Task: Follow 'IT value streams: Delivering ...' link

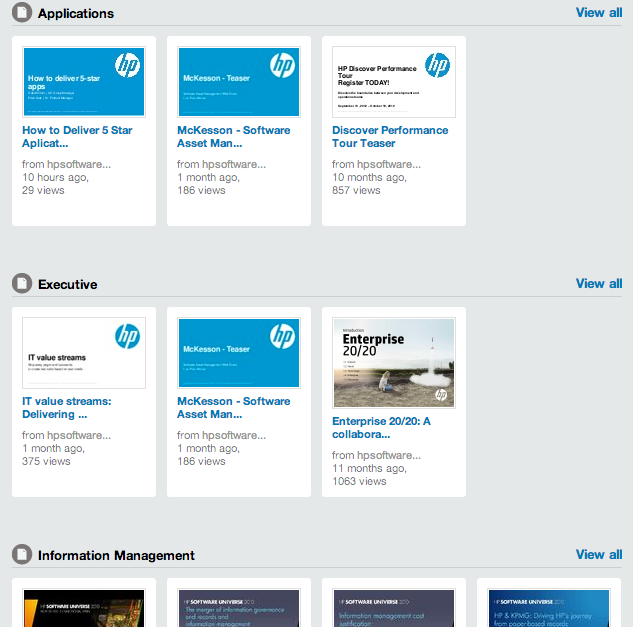Action: click(67, 407)
